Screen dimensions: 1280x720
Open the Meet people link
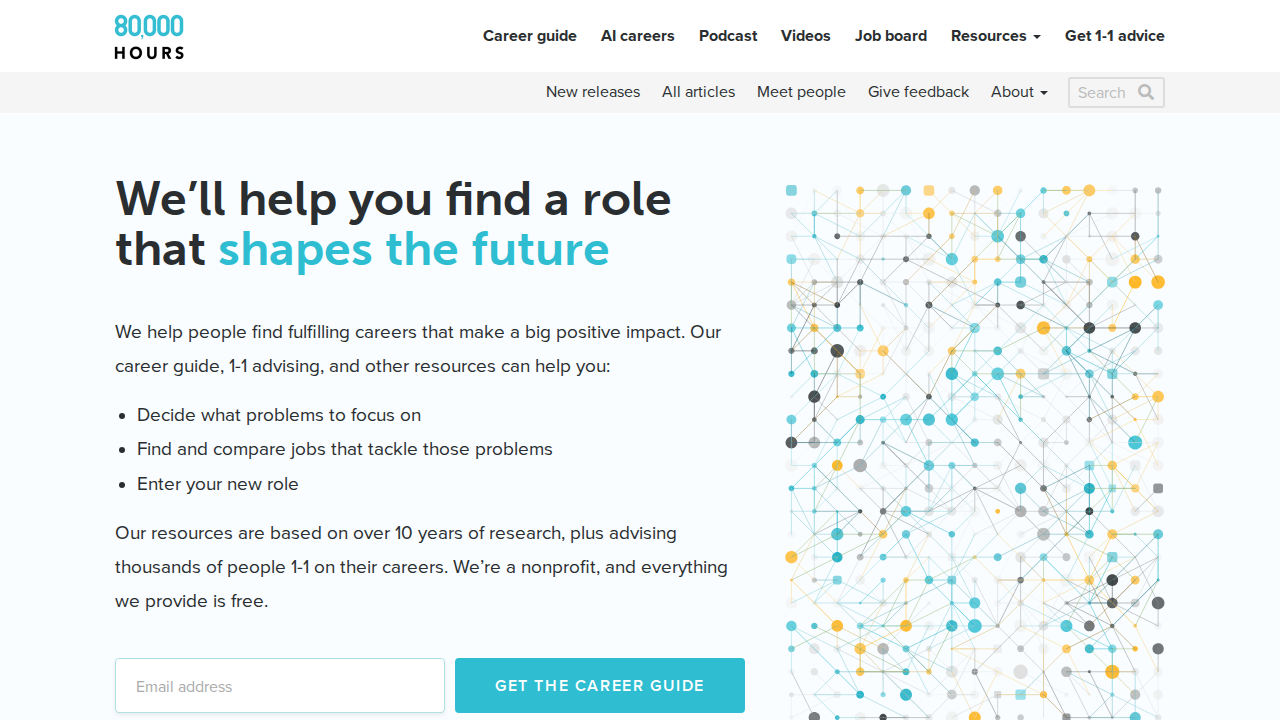(x=801, y=92)
